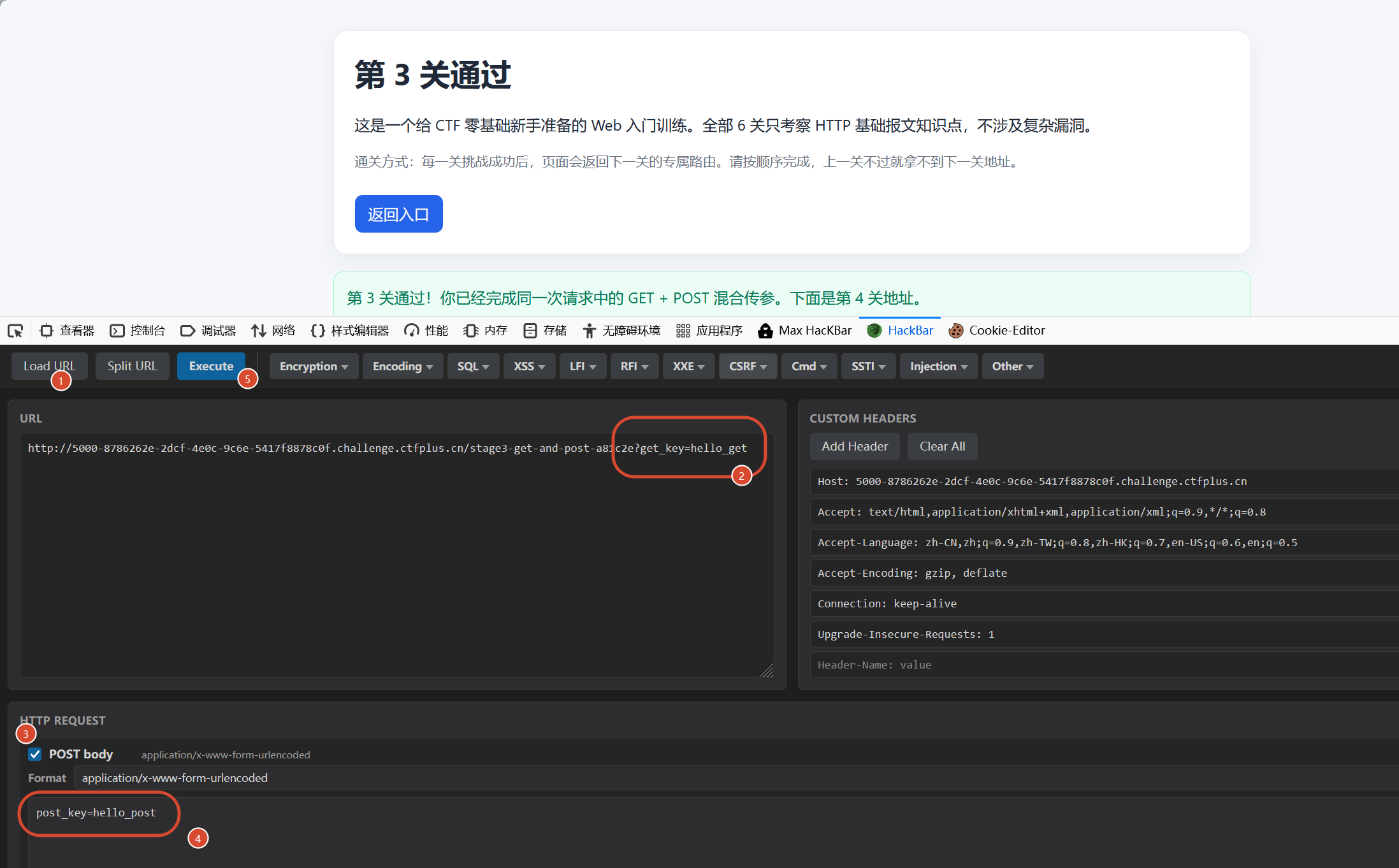Open the 存储 storage tab

tap(545, 331)
